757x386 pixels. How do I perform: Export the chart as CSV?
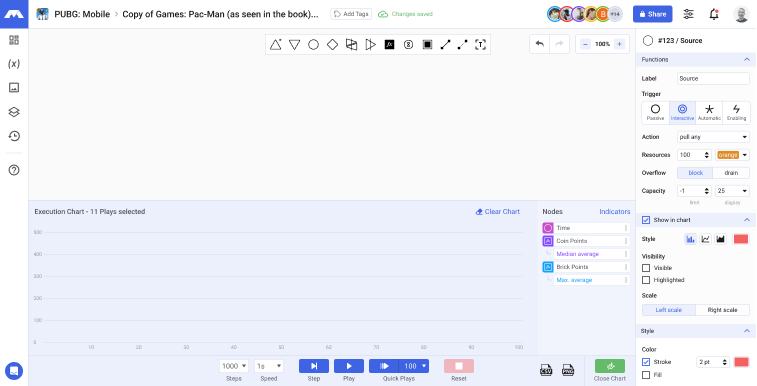click(546, 371)
